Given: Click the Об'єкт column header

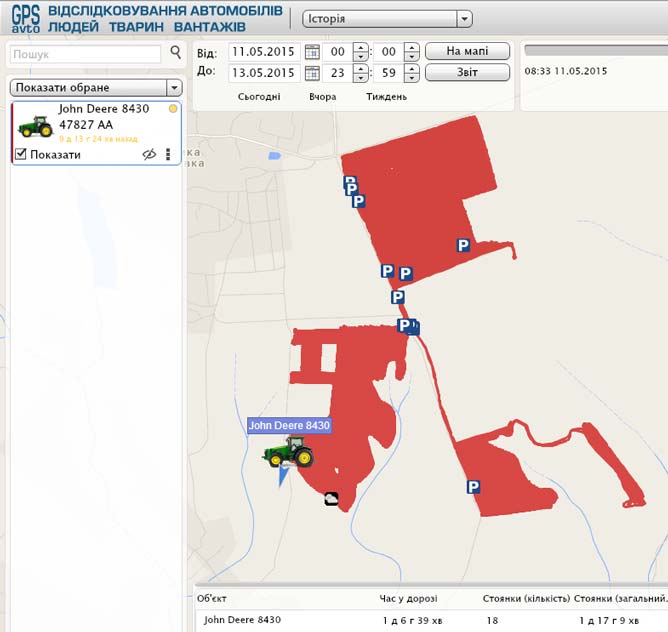Looking at the screenshot, I should click(x=212, y=598).
